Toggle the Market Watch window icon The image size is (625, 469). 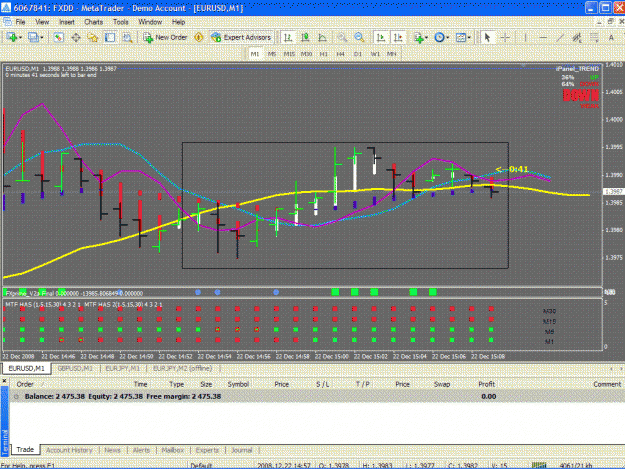click(x=59, y=37)
